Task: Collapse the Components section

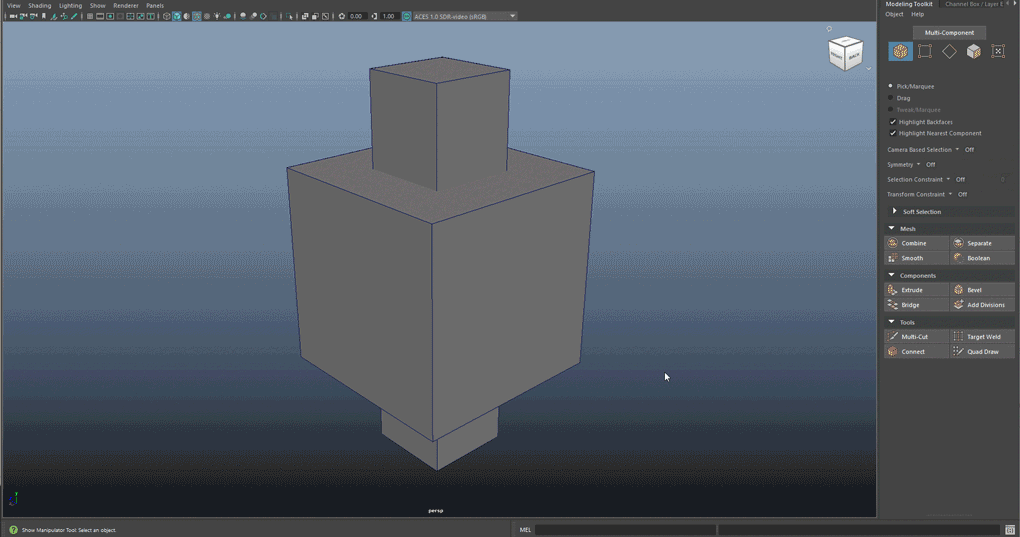Action: pos(892,276)
